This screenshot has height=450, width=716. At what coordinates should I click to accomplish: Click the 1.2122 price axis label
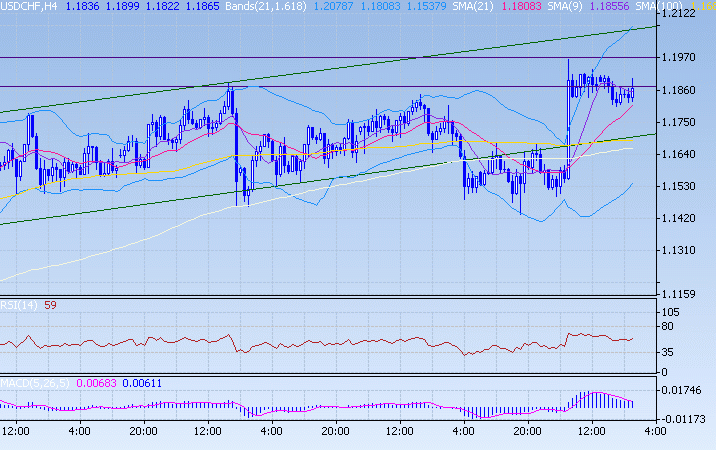[x=687, y=16]
